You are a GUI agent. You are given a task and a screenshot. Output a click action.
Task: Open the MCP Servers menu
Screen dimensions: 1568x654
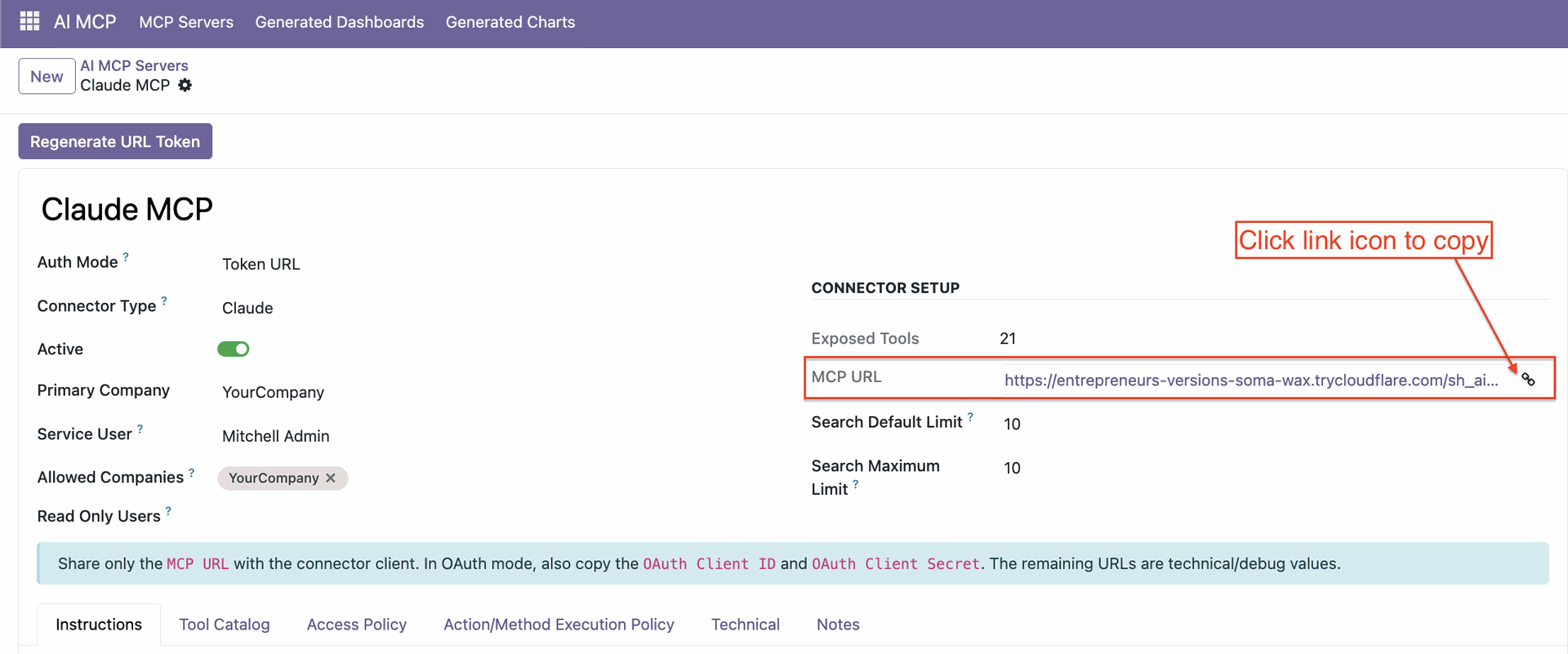[x=186, y=22]
